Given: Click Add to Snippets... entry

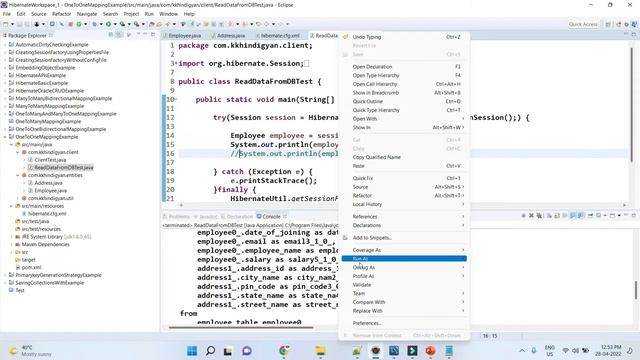Looking at the screenshot, I should [x=404, y=238].
